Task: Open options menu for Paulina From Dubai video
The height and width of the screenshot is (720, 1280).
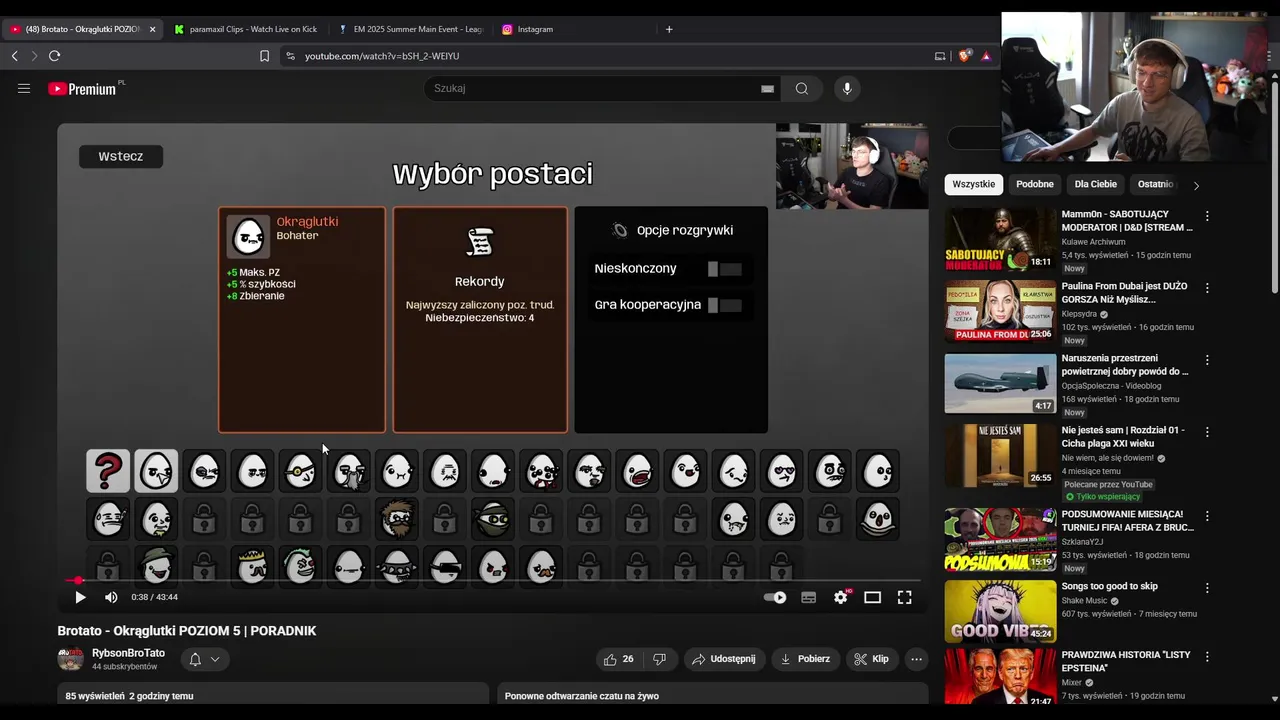Action: click(1207, 288)
